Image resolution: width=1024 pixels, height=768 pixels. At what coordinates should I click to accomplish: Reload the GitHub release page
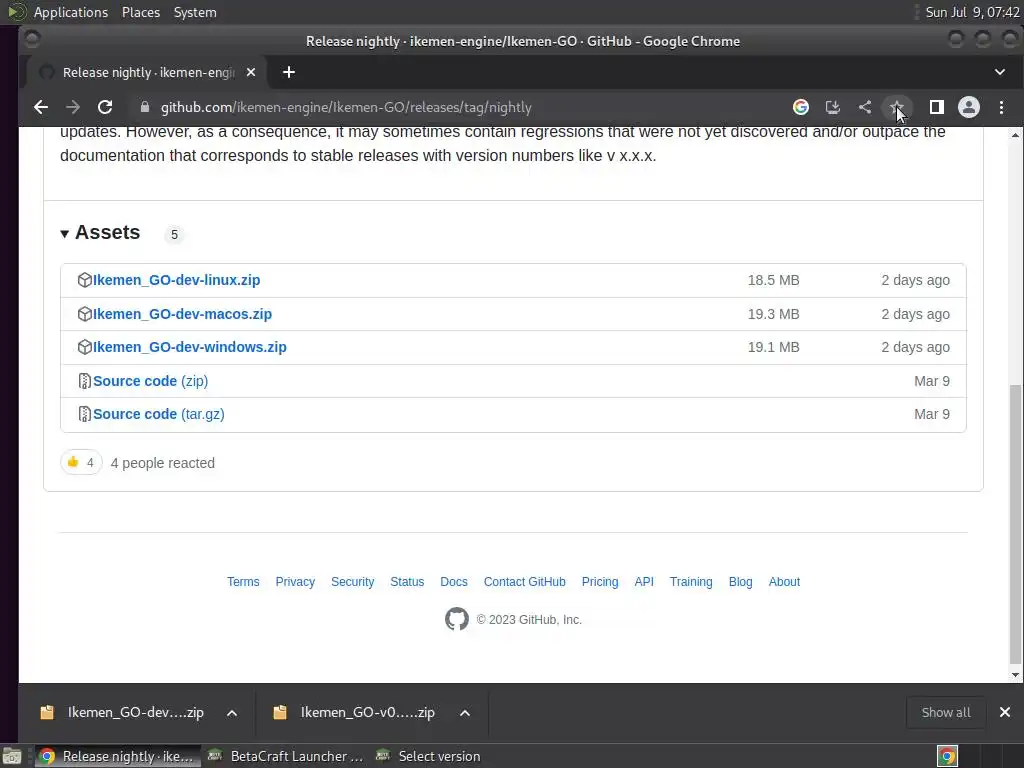(x=104, y=107)
